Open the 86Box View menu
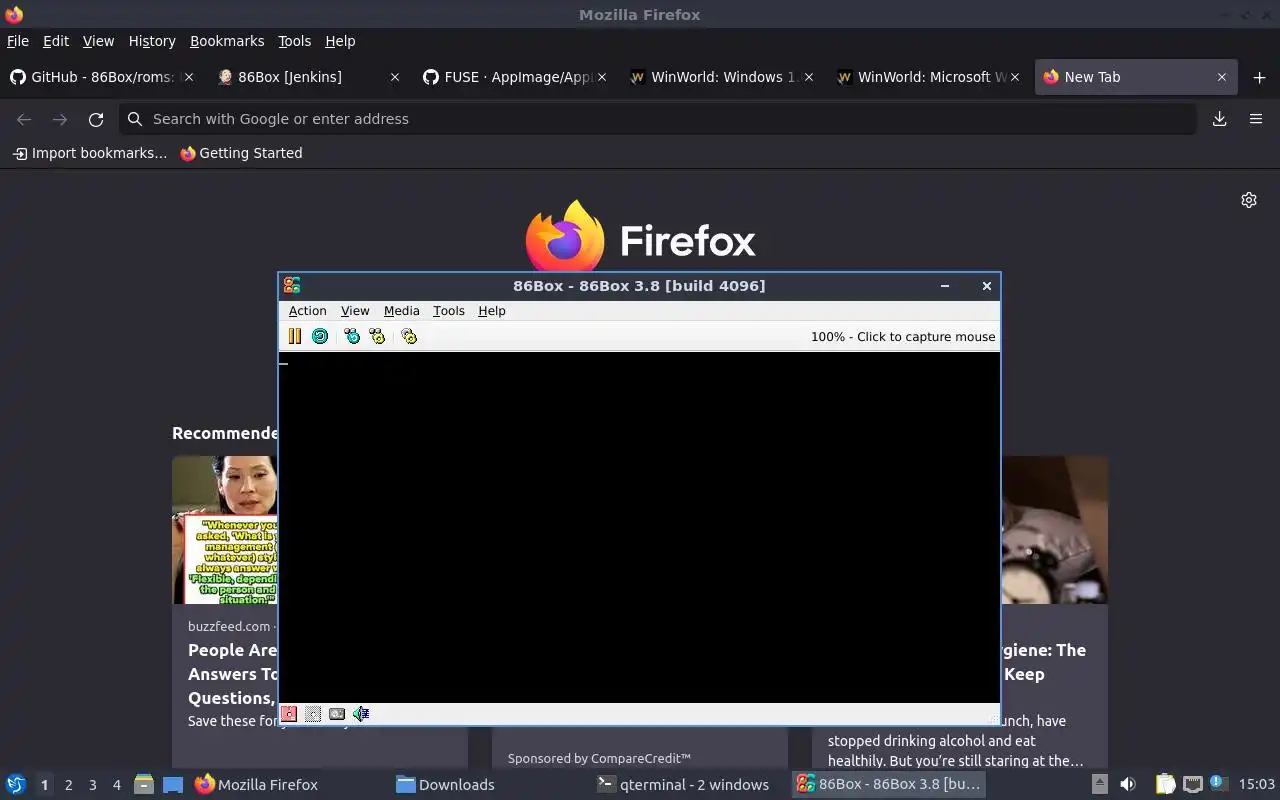 (355, 311)
